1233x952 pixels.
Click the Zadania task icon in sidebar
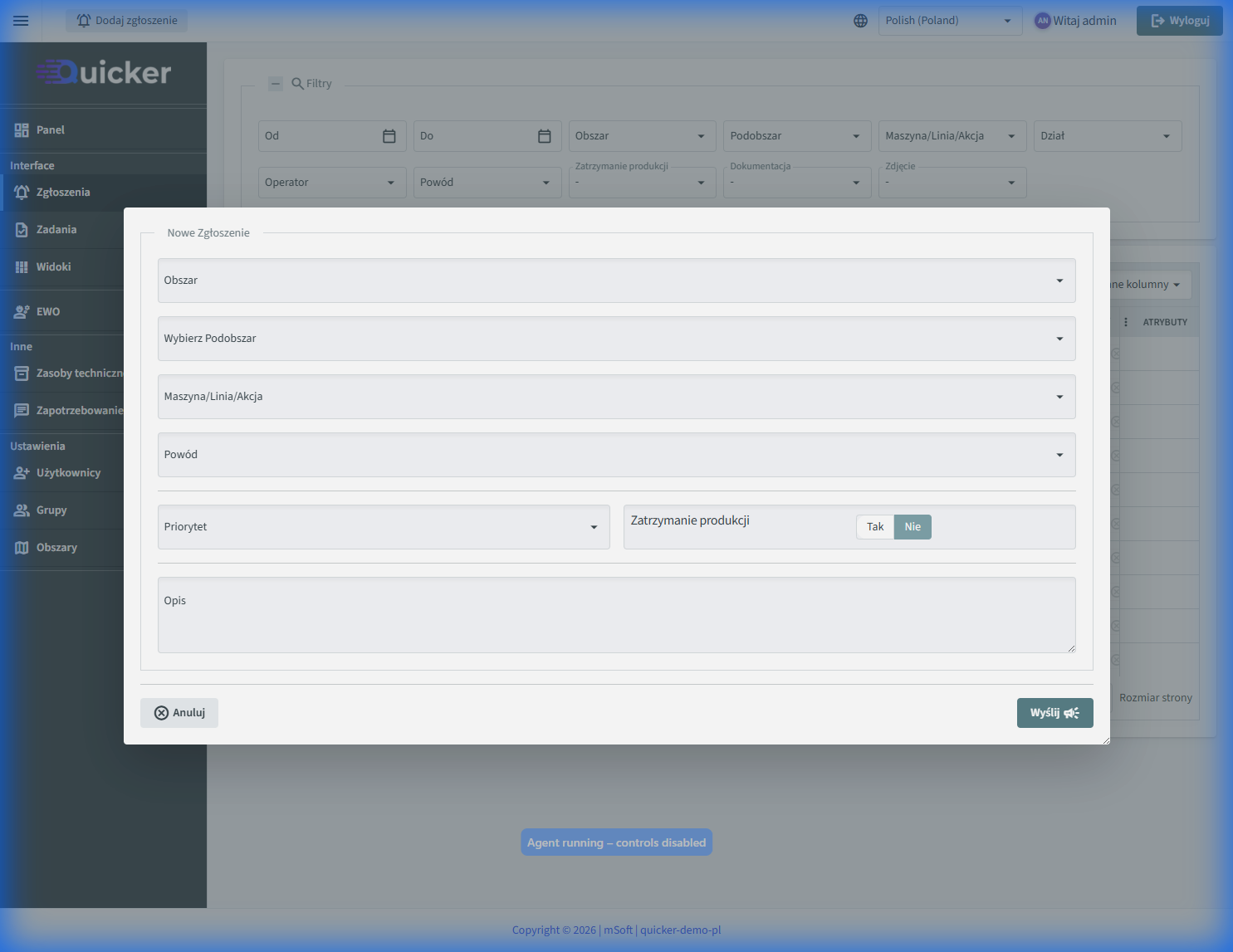tap(22, 230)
